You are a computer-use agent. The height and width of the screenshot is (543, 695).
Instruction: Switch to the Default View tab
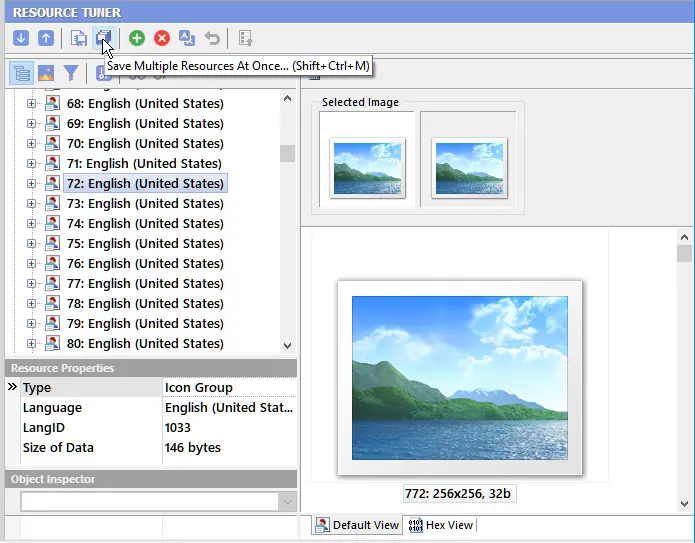click(x=357, y=525)
